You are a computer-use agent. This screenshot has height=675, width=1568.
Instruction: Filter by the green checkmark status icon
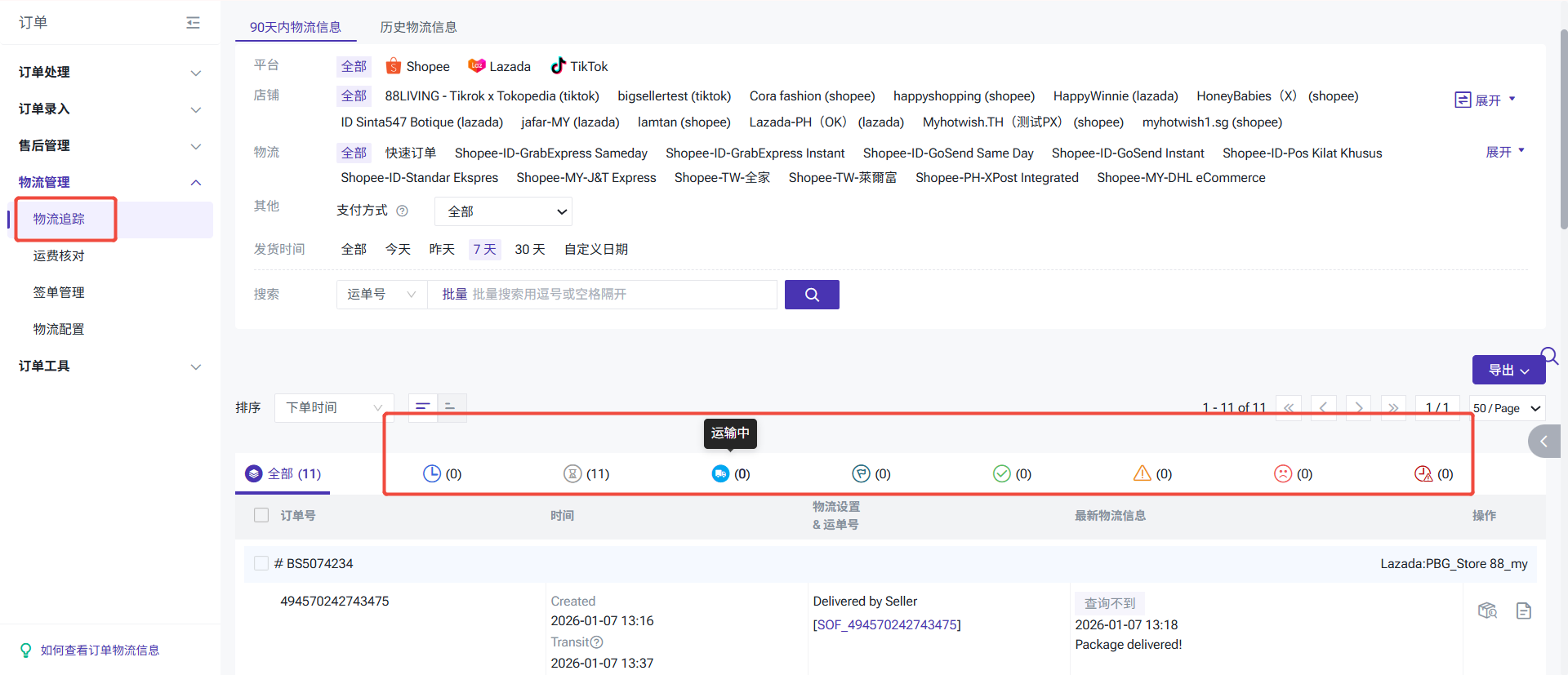coord(1001,473)
